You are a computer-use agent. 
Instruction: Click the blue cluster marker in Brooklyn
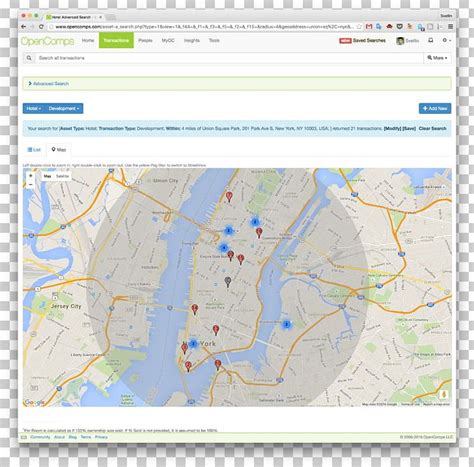pyautogui.click(x=286, y=324)
